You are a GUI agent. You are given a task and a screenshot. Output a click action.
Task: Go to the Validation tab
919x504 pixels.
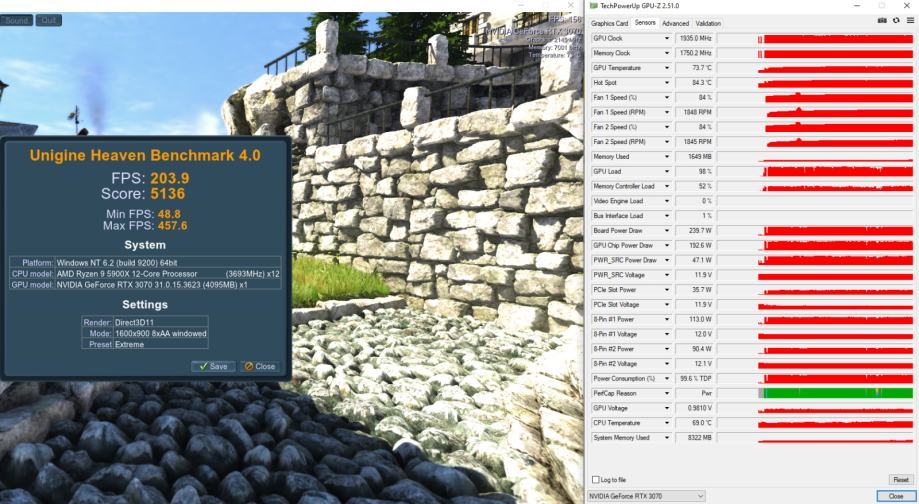point(708,23)
